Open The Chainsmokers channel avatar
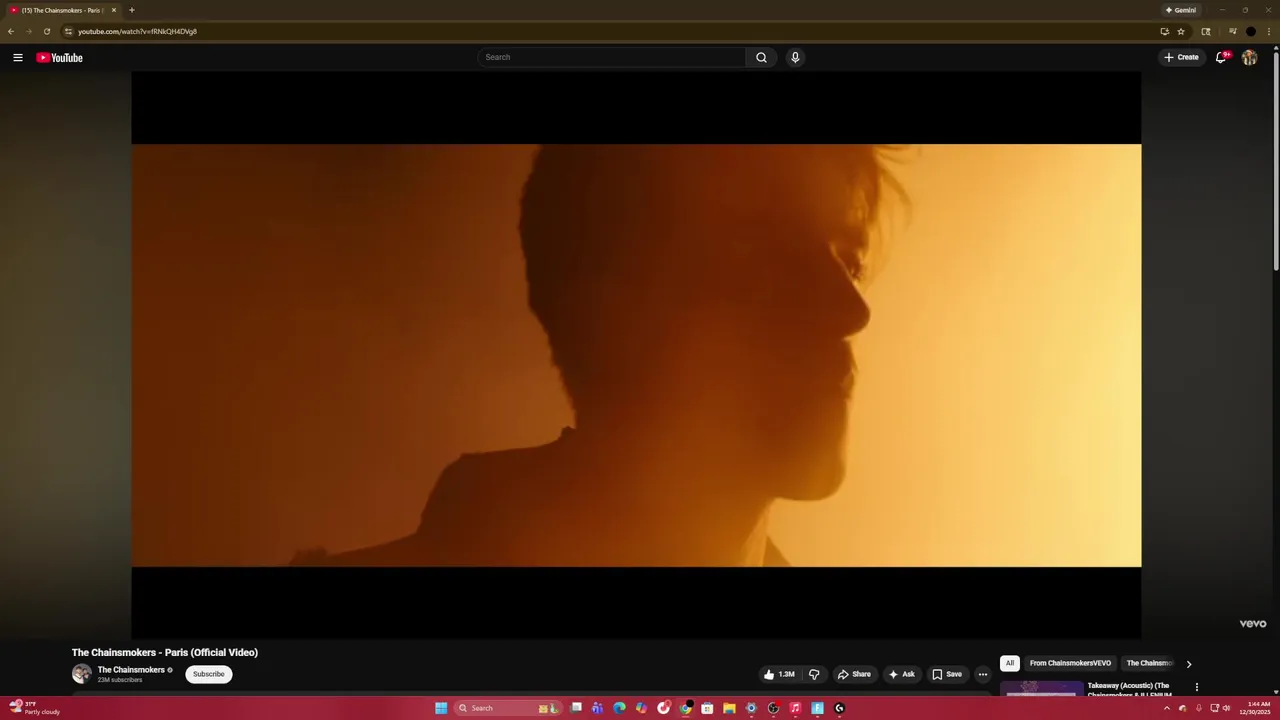 coord(82,674)
